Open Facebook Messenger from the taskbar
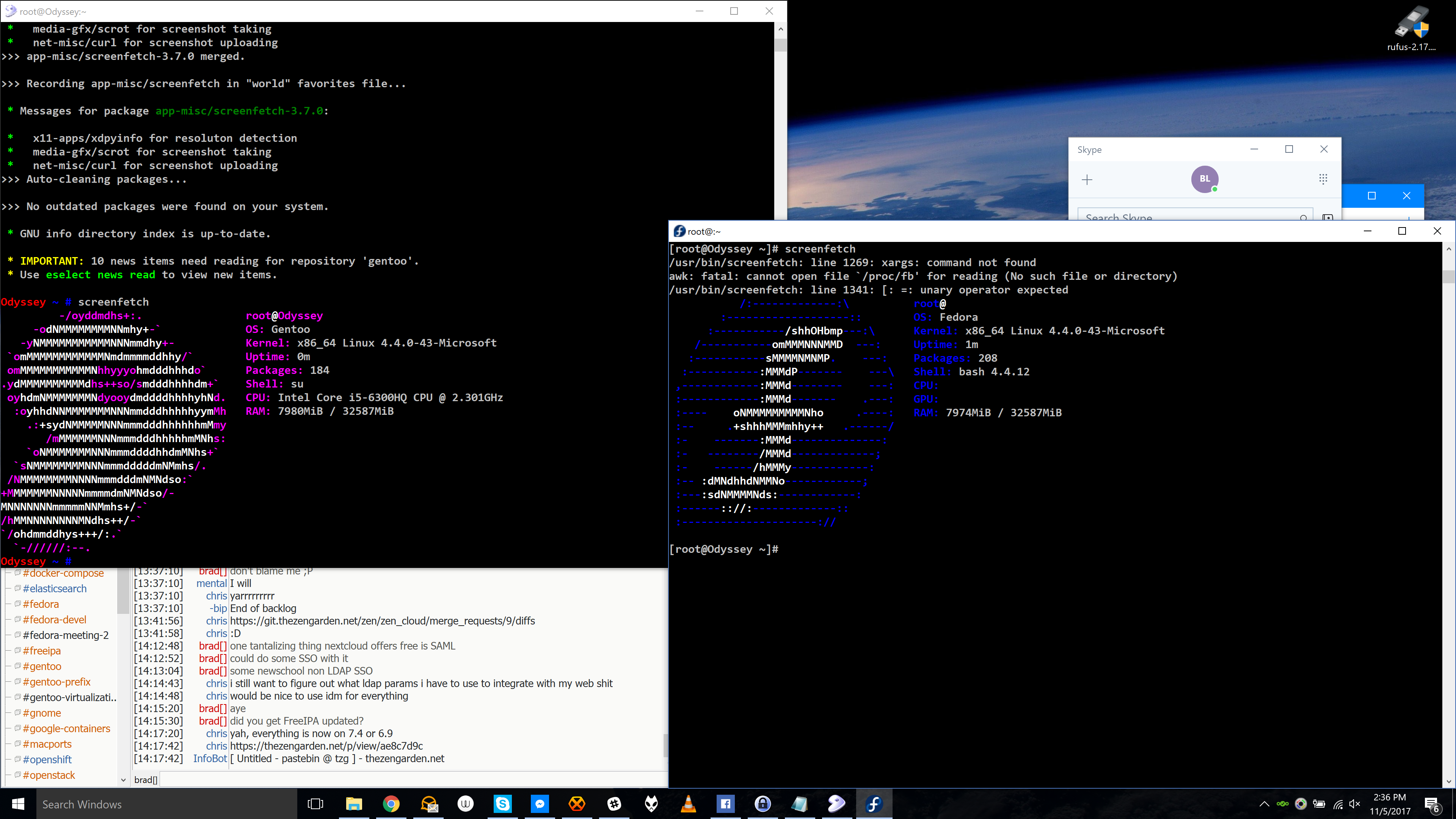This screenshot has height=819, width=1456. click(x=540, y=804)
